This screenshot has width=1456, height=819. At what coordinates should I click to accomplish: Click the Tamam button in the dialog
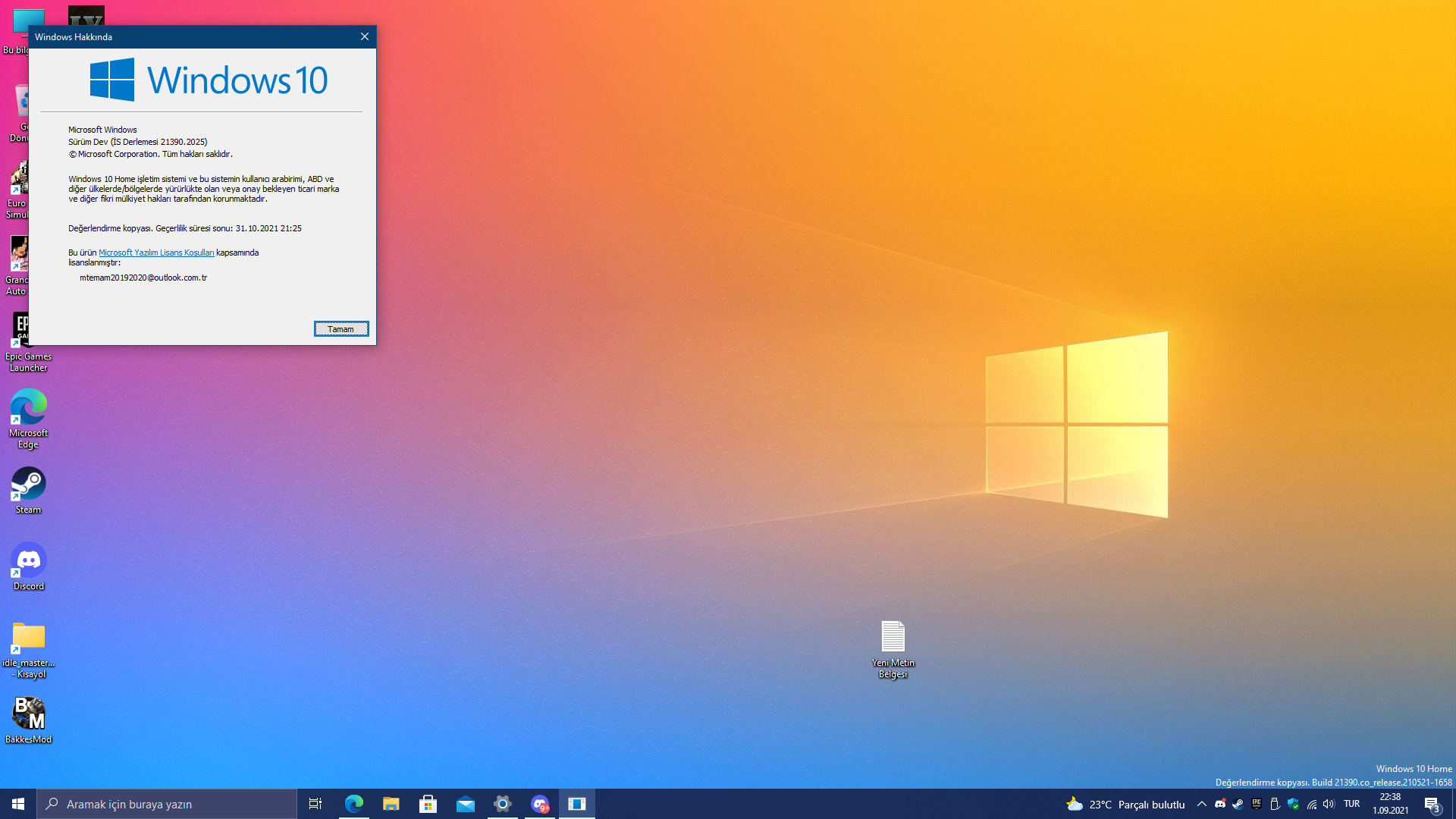click(341, 328)
